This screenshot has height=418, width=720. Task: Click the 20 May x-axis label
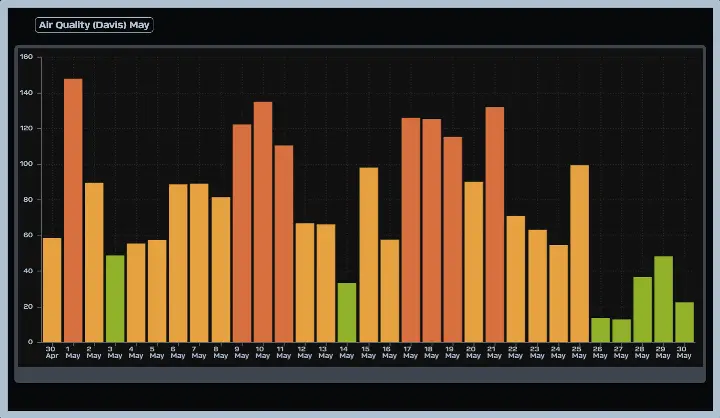click(473, 352)
